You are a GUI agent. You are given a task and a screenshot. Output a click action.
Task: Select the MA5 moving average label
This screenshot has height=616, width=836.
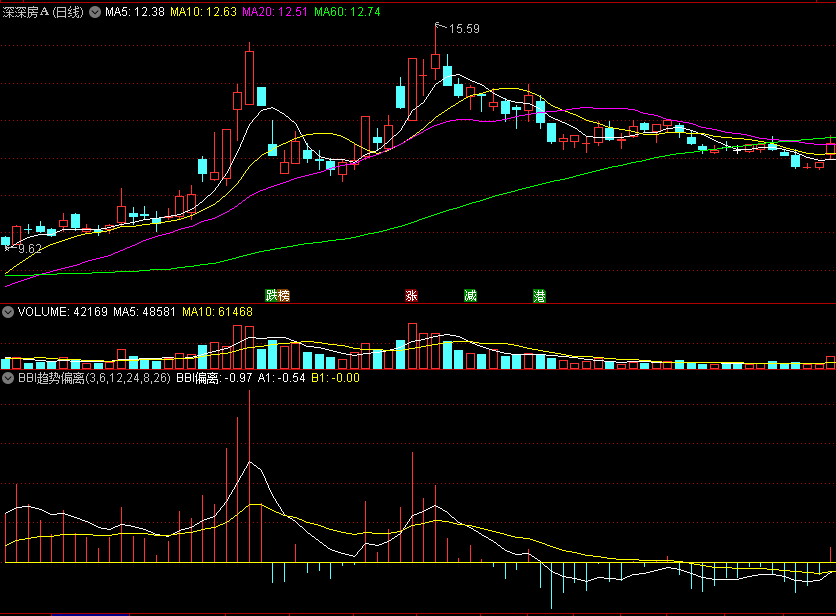[134, 12]
